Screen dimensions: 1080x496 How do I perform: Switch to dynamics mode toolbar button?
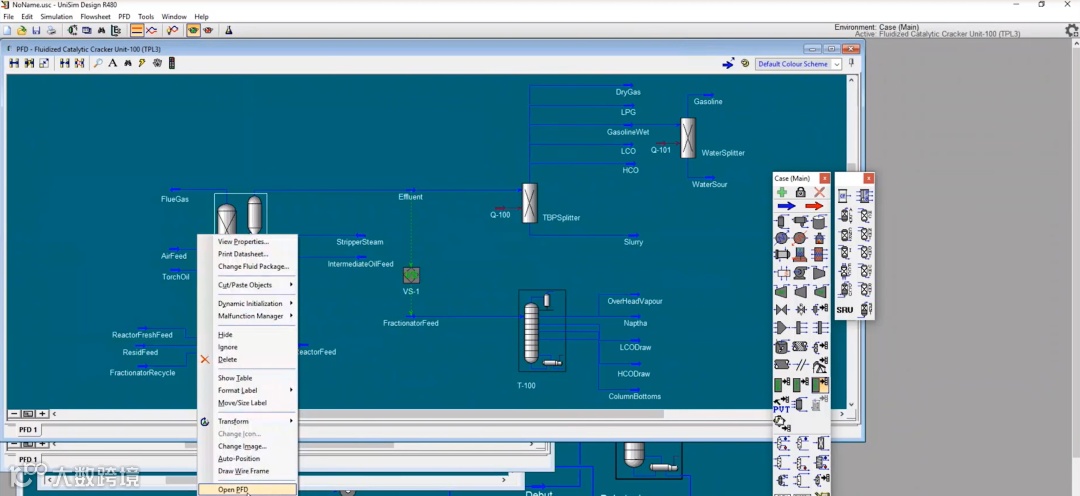pos(151,30)
